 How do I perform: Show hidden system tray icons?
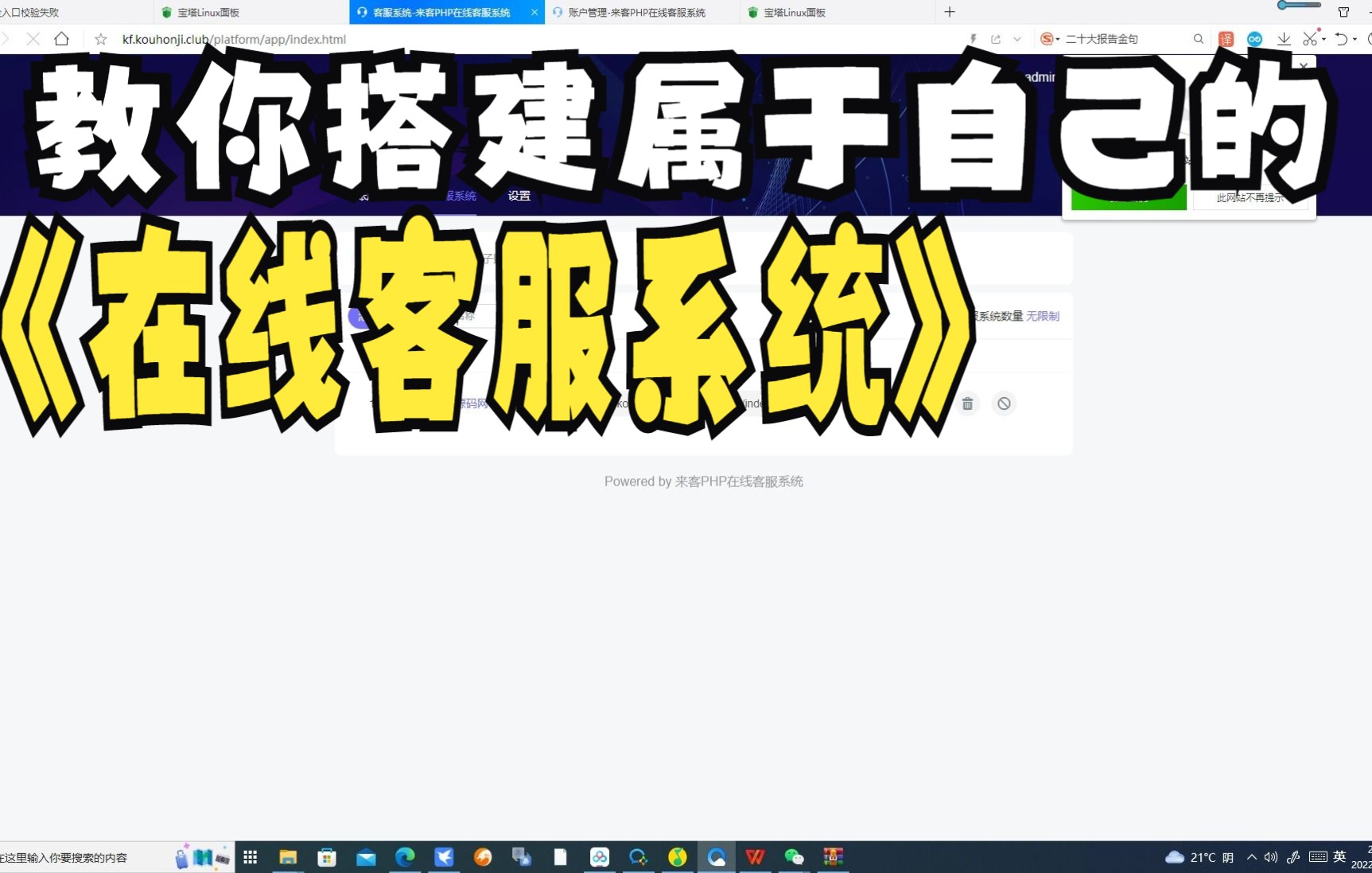(1252, 857)
